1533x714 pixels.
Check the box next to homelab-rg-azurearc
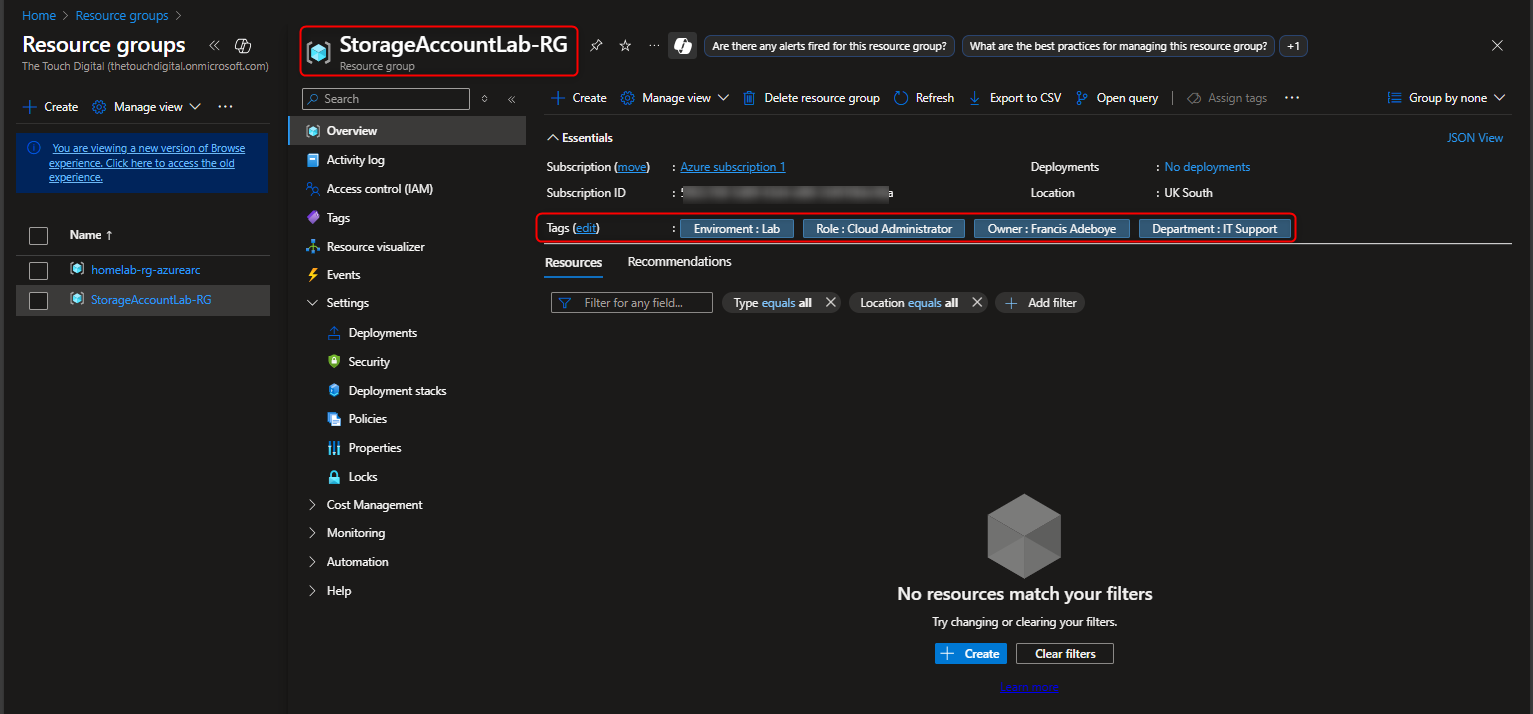[37, 270]
